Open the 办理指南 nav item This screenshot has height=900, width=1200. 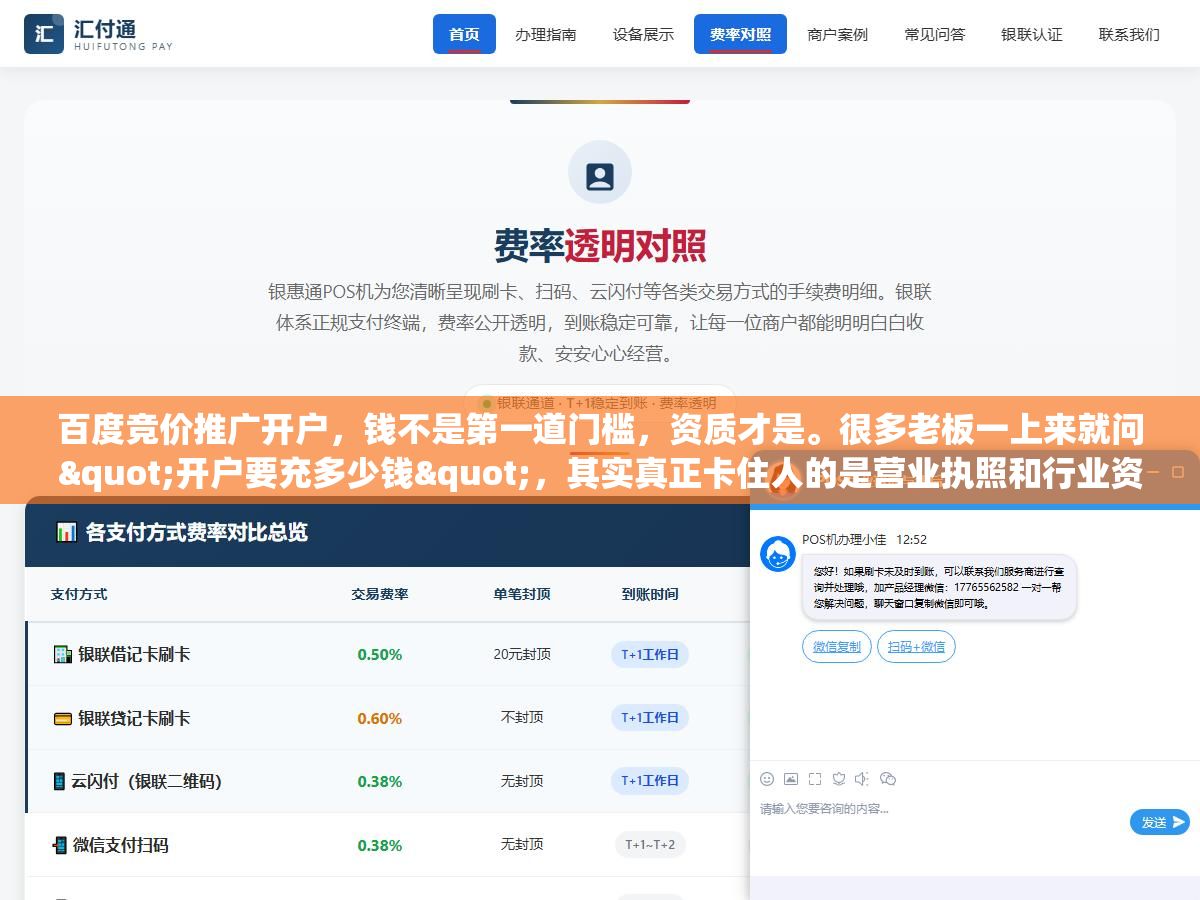click(x=546, y=34)
